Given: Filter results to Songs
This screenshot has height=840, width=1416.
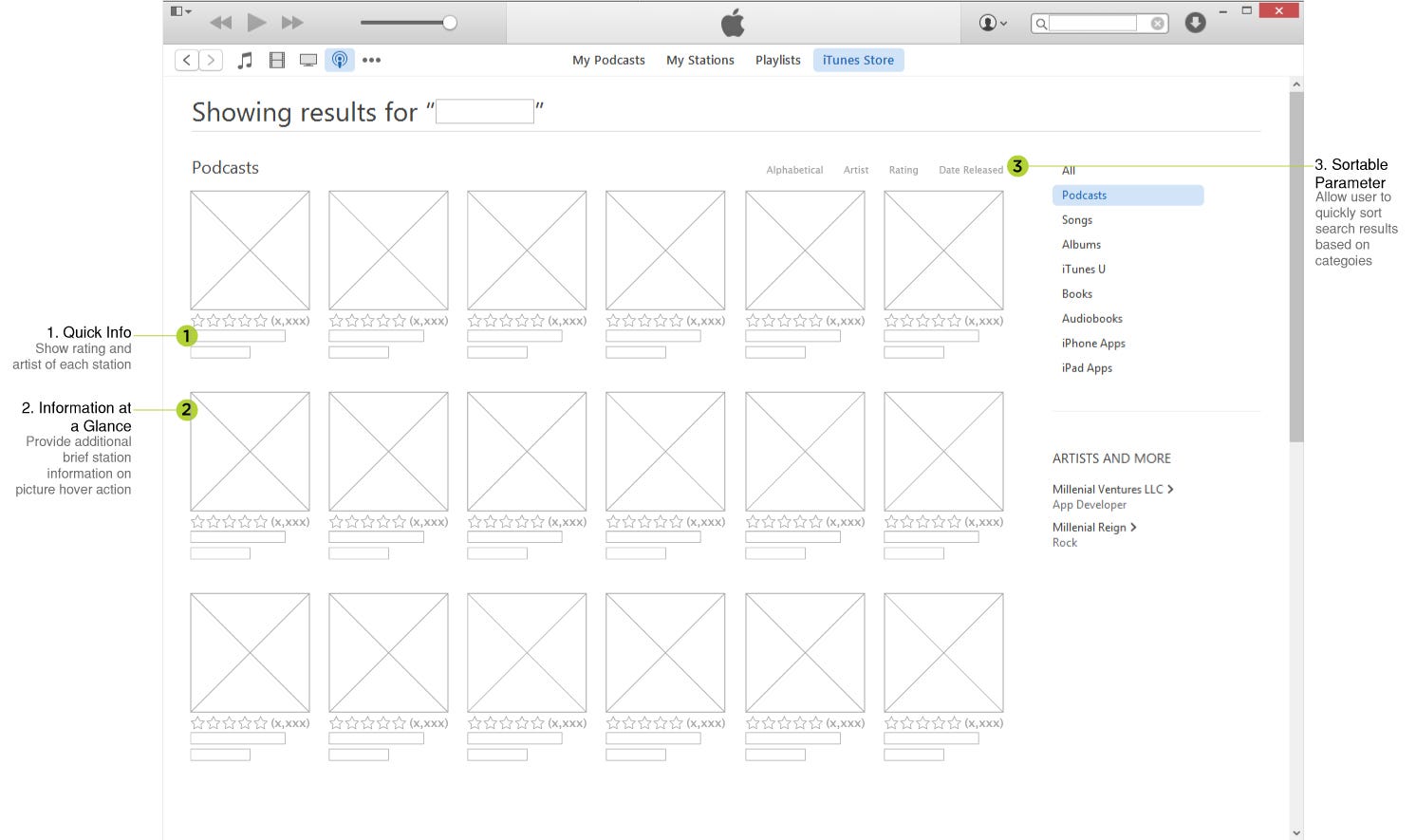Looking at the screenshot, I should [1077, 219].
